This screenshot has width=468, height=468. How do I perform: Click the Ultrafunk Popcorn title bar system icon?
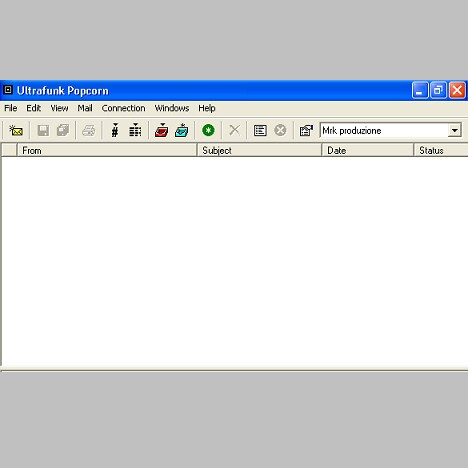coord(8,90)
